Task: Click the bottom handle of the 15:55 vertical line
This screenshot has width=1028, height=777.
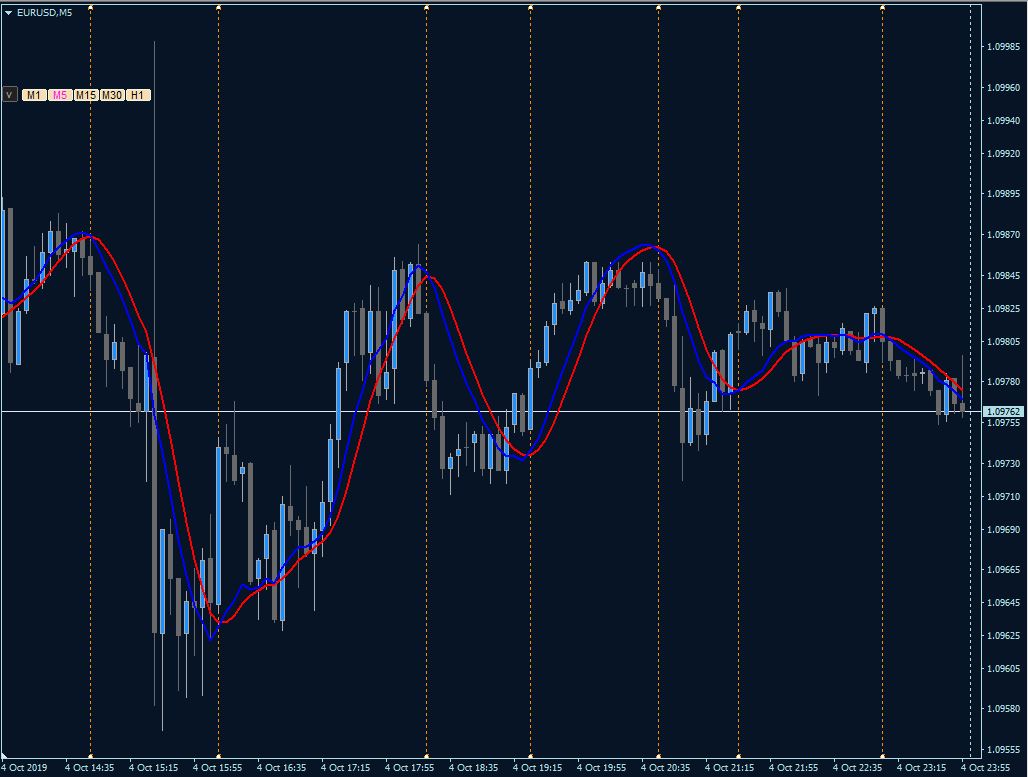Action: point(218,754)
